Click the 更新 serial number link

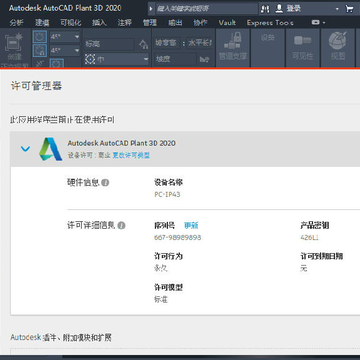191,226
